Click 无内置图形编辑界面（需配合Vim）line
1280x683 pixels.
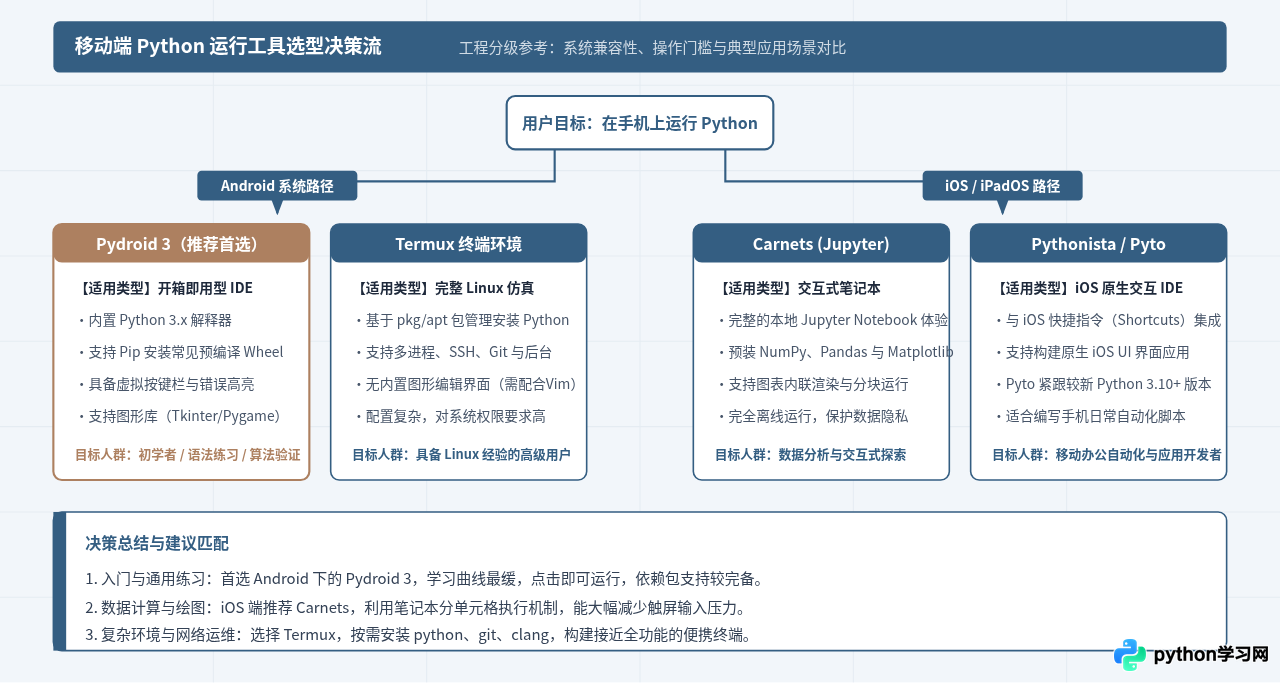point(468,384)
